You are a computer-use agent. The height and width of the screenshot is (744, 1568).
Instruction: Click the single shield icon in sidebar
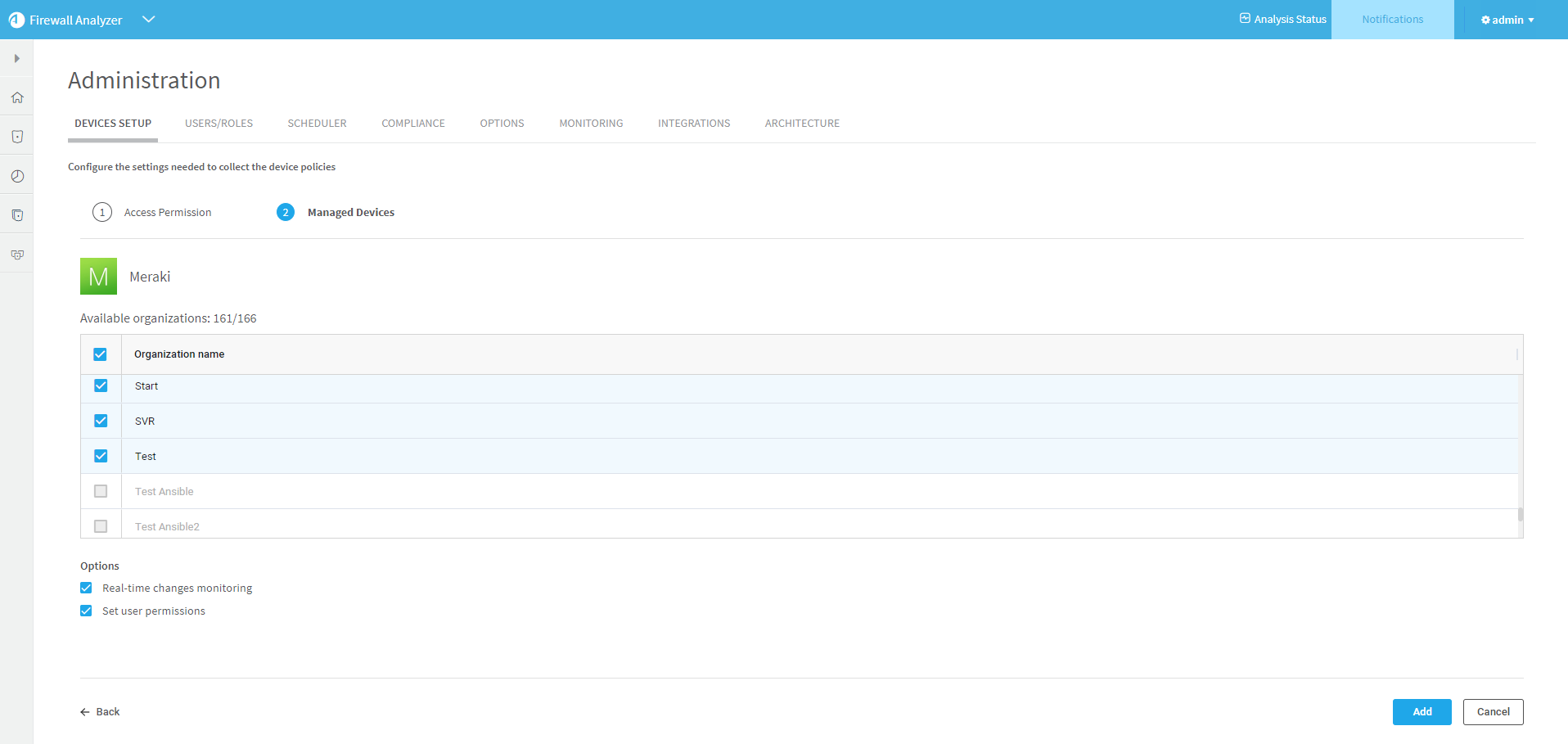17,137
